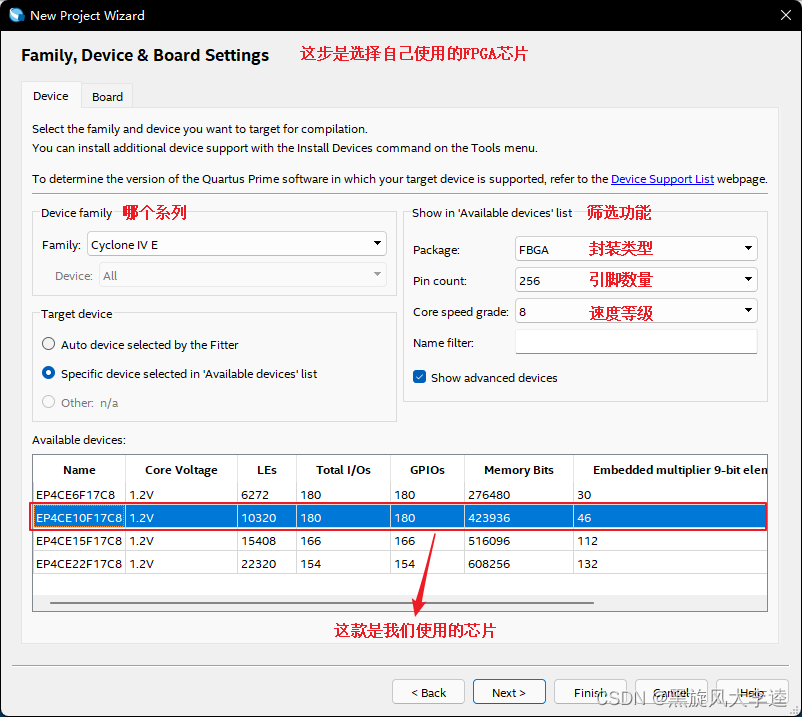Close the New Project Wizard window
This screenshot has width=802, height=717.
tap(786, 15)
